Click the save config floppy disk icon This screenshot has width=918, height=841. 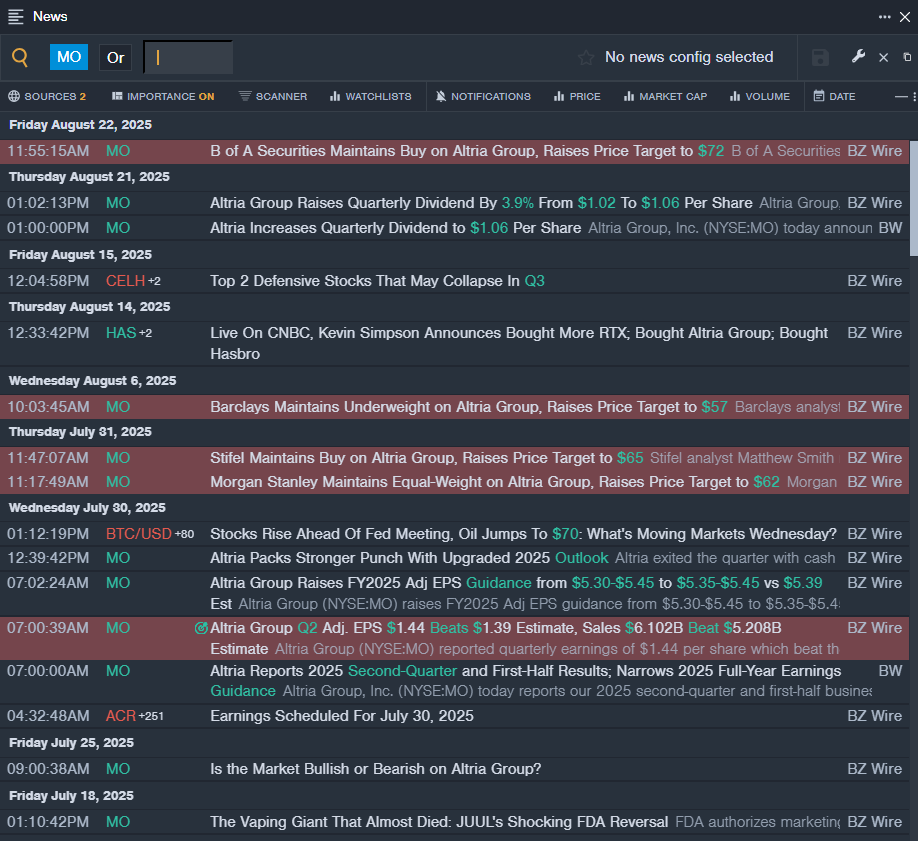coord(820,57)
